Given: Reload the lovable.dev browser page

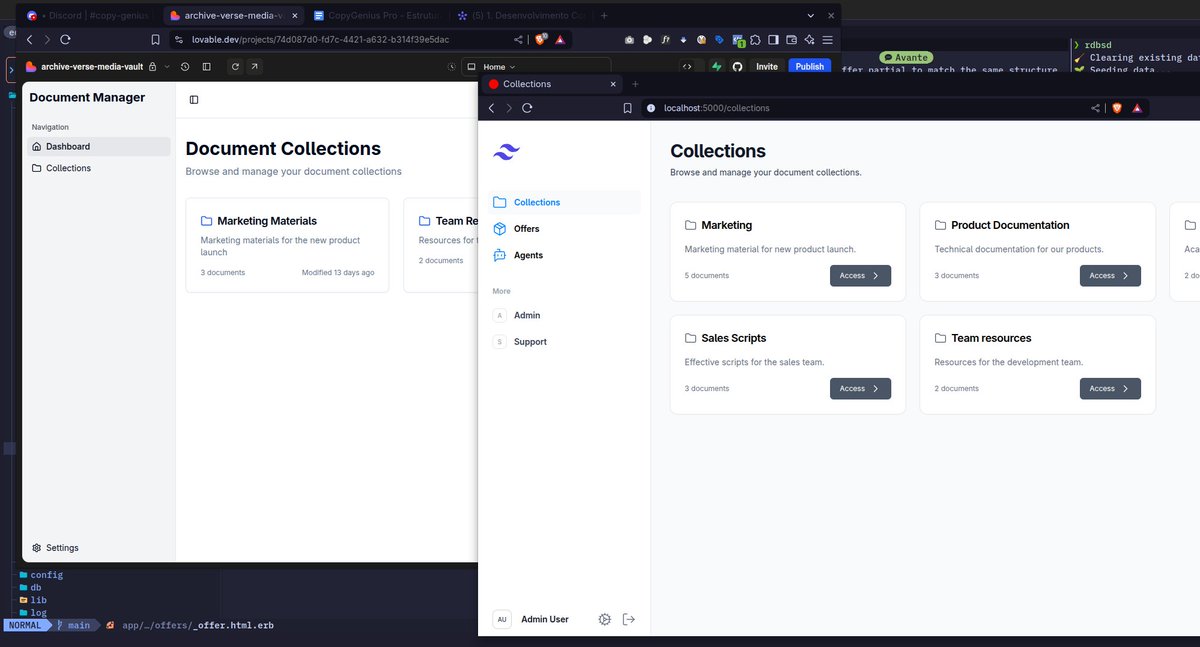Looking at the screenshot, I should tap(65, 39).
